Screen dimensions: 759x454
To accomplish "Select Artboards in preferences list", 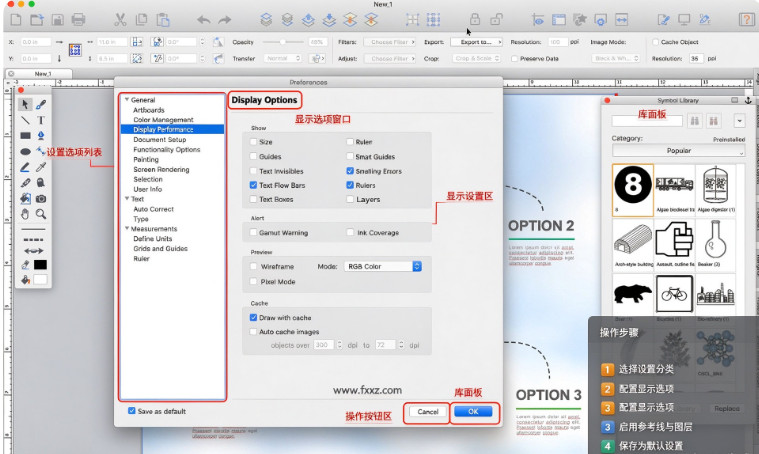I will (149, 110).
